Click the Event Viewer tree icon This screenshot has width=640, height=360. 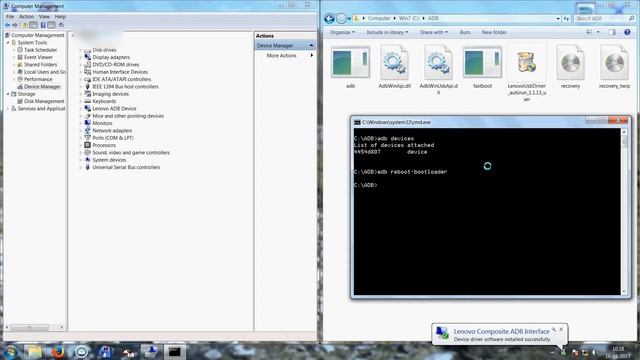tap(20, 57)
